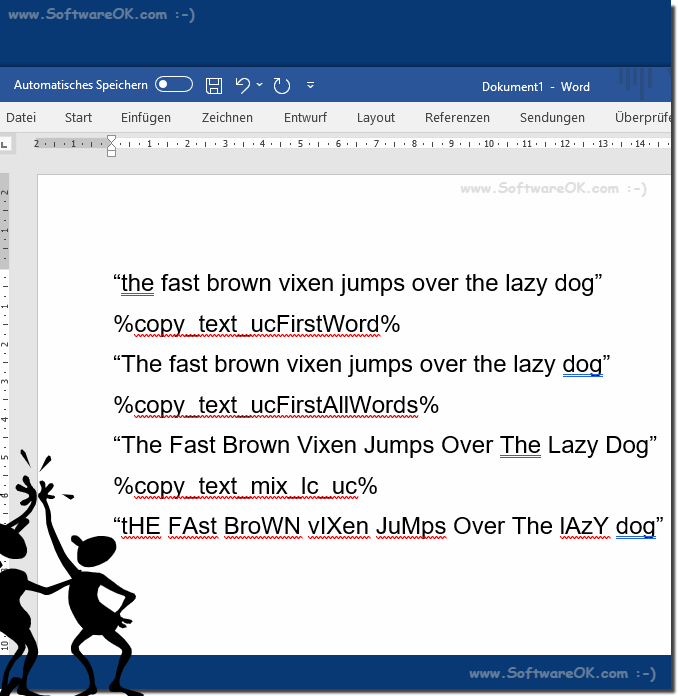Click the underlined word "The" before Lazy Dog
This screenshot has height=696, width=678.
(520, 445)
